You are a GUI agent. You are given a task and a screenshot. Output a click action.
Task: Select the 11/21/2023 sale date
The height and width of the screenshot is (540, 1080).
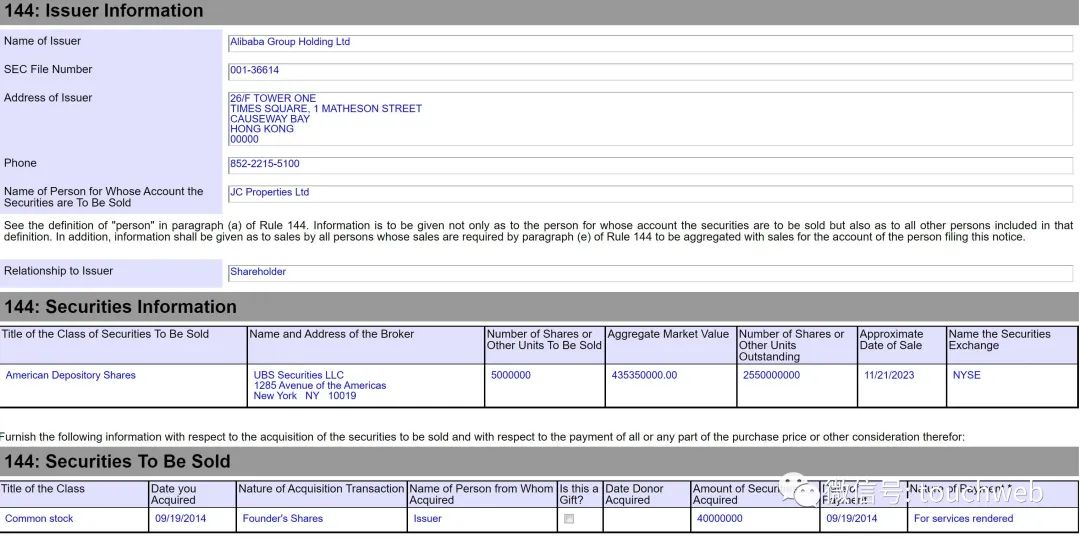[x=888, y=375]
